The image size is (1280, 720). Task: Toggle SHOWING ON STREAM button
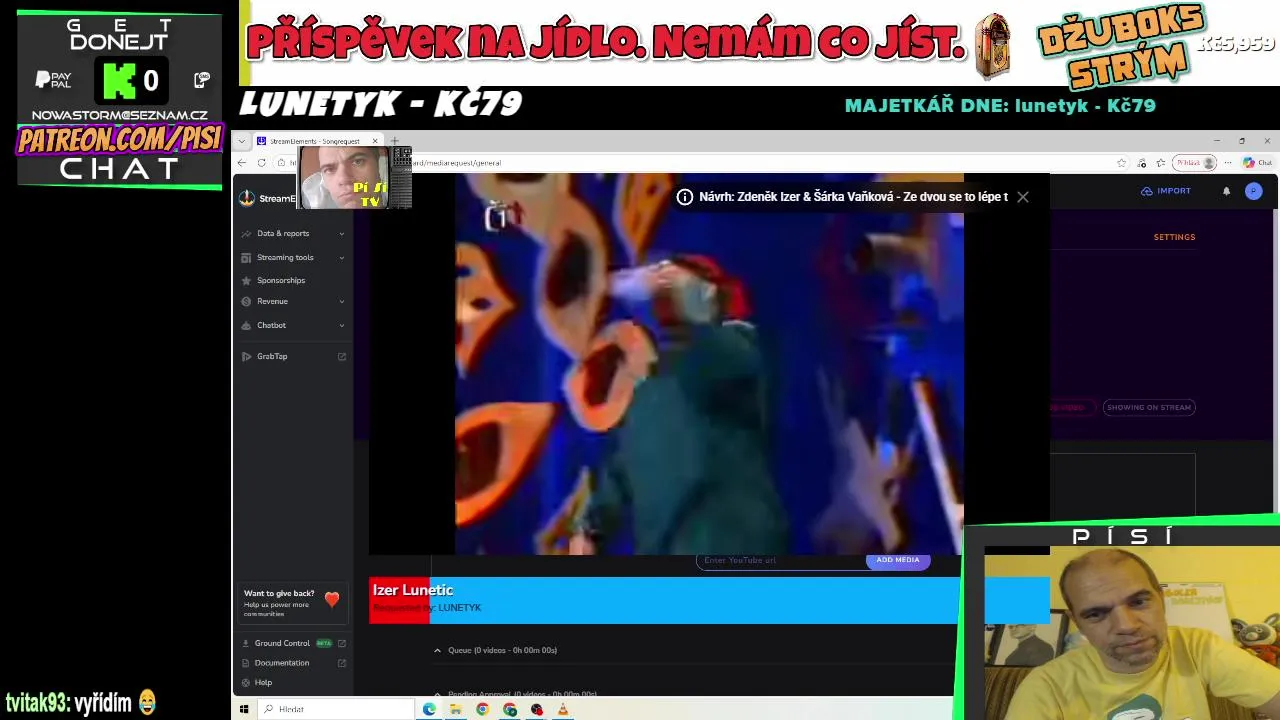(1149, 407)
